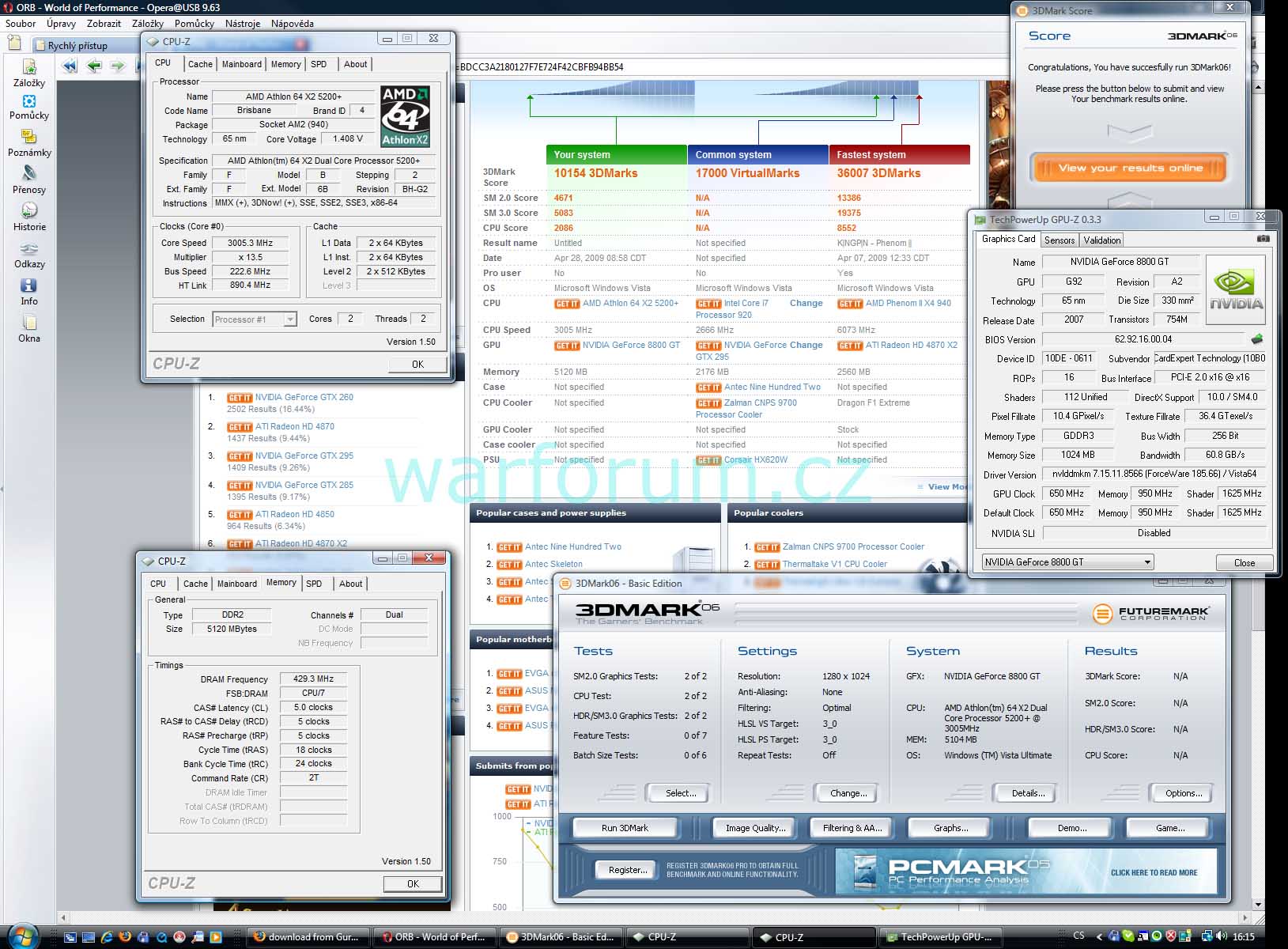The width and height of the screenshot is (1288, 949).
Task: Click Change link beside Intel Core i7
Action: click(806, 304)
